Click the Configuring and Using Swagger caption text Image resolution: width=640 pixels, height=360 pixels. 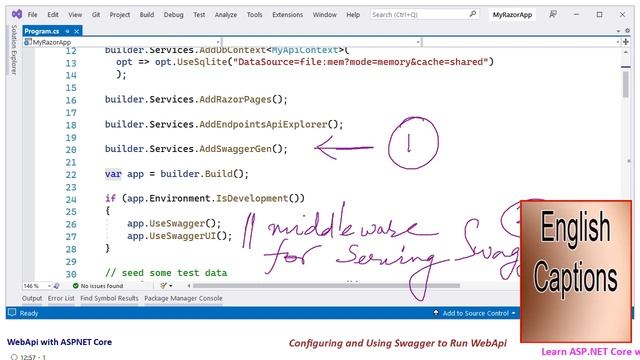[398, 343]
